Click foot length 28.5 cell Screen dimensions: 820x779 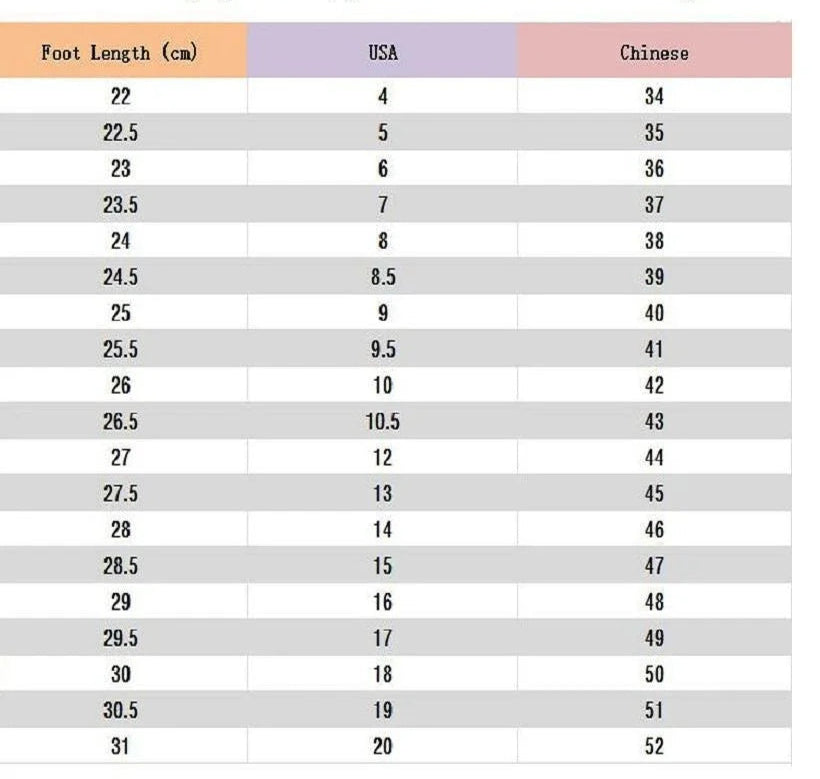click(x=120, y=566)
